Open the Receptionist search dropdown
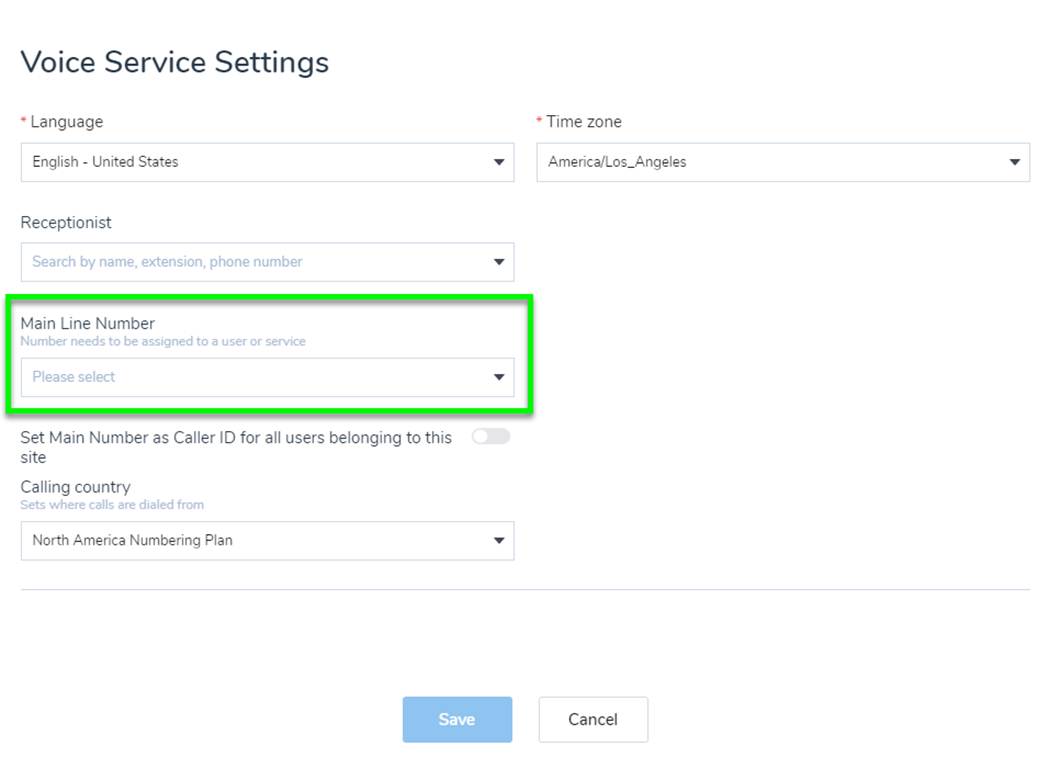1049x780 pixels. click(267, 262)
